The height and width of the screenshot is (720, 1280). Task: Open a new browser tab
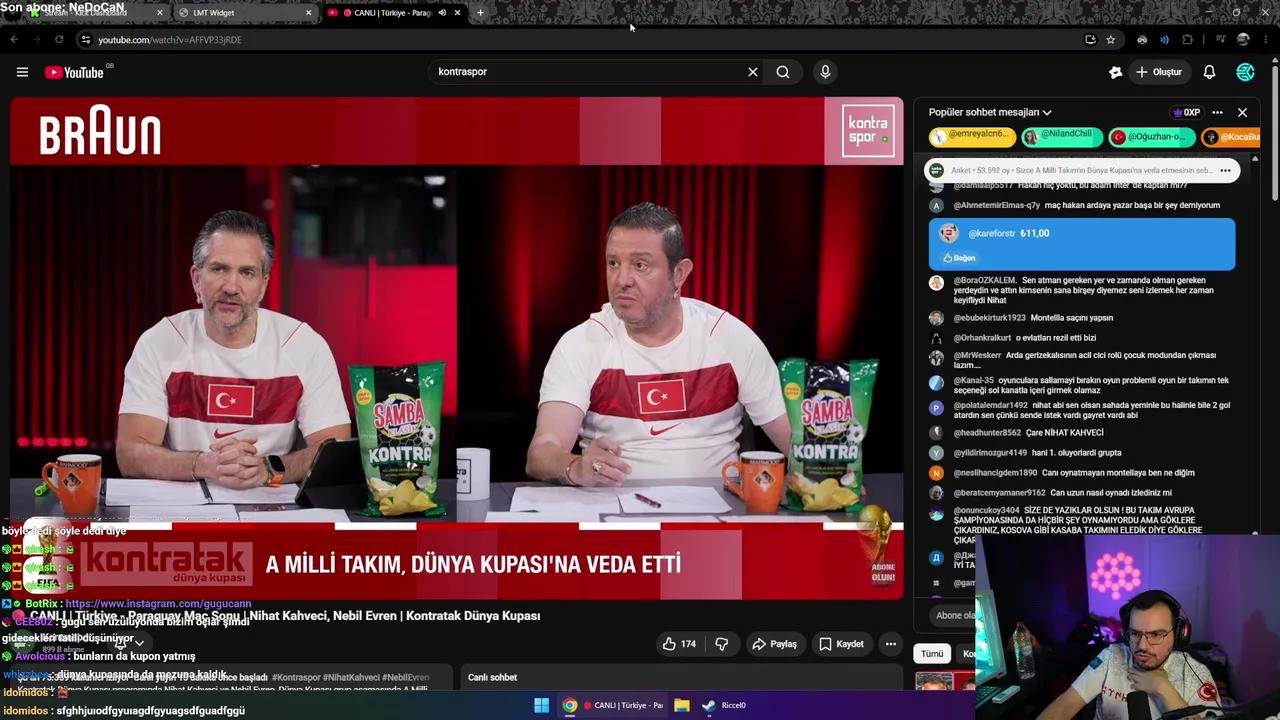click(480, 13)
